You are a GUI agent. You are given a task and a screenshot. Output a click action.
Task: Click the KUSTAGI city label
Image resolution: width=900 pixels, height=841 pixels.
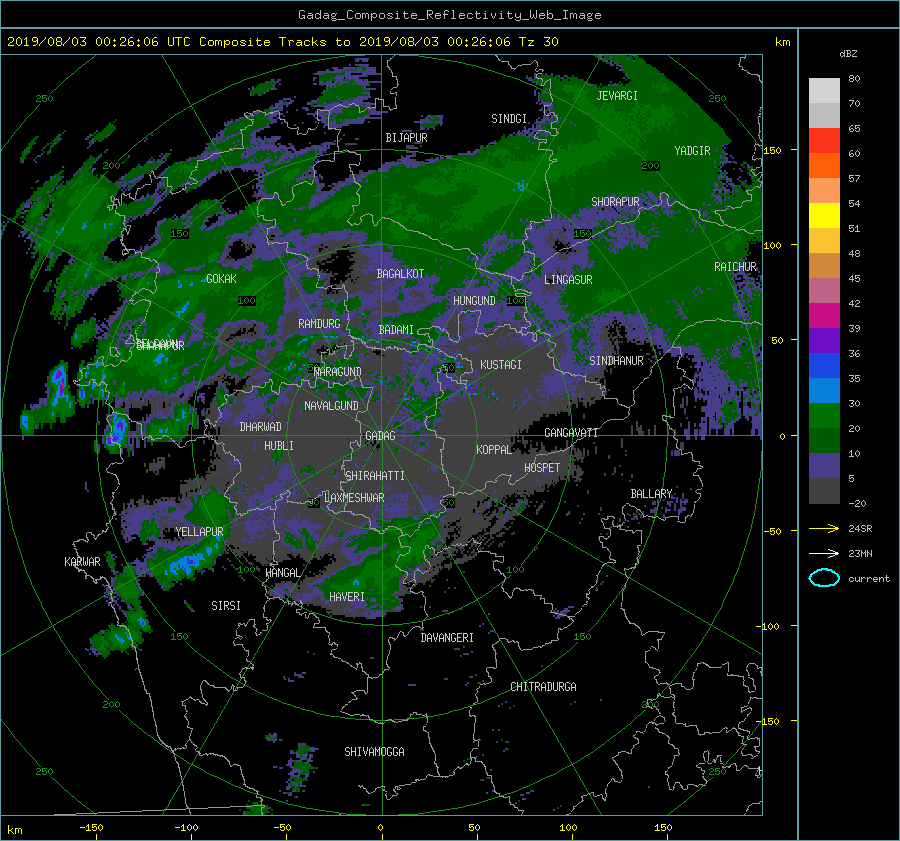point(501,365)
